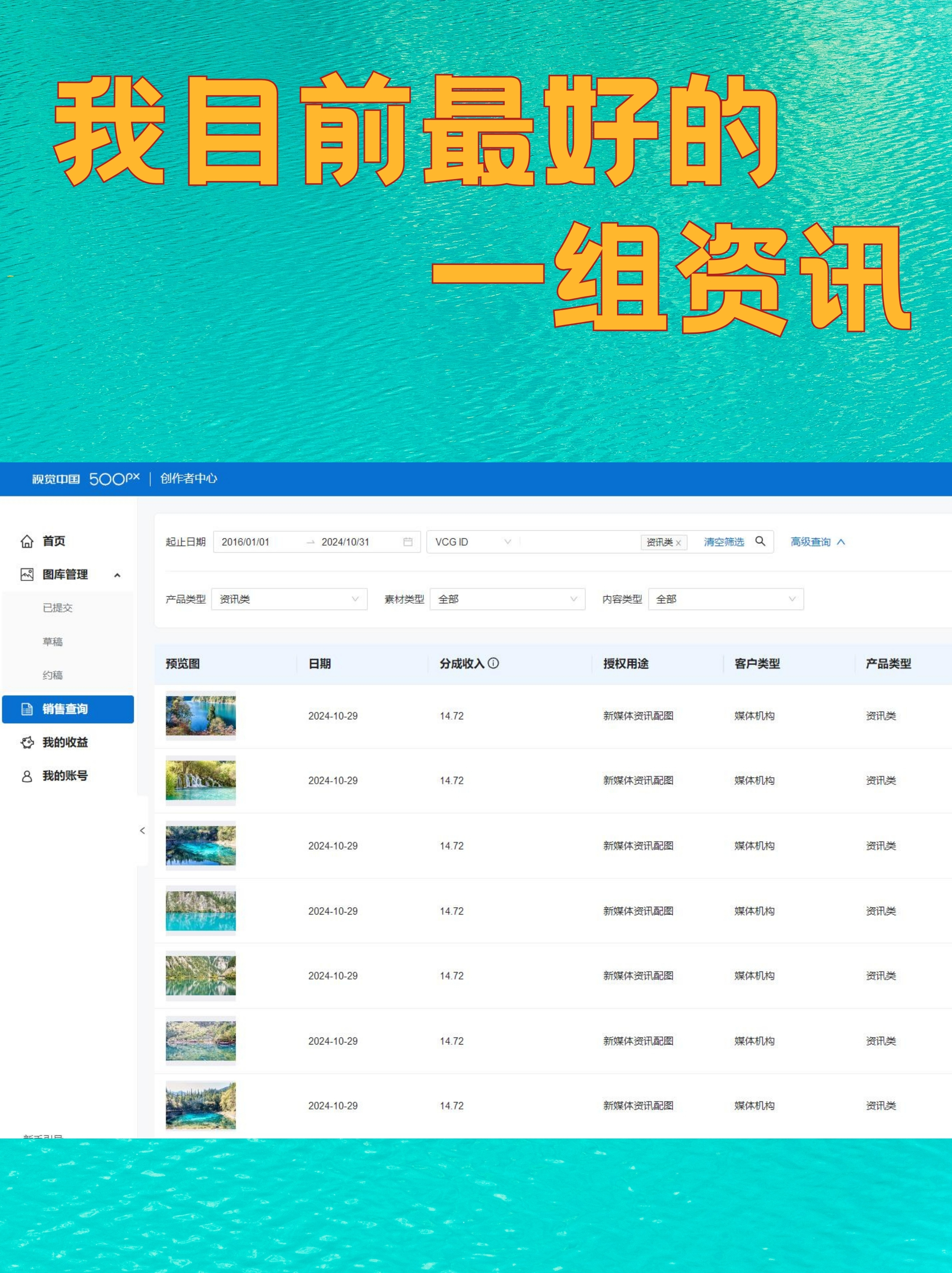Collapse the 高级查询 panel
This screenshot has height=1273, width=952.
pyautogui.click(x=817, y=541)
